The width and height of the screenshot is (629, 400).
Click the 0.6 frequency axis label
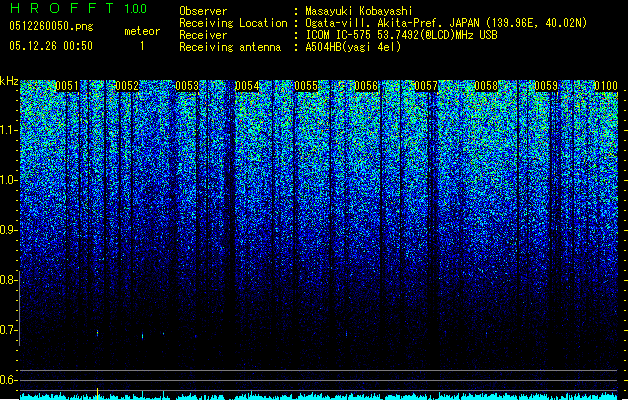click(9, 380)
